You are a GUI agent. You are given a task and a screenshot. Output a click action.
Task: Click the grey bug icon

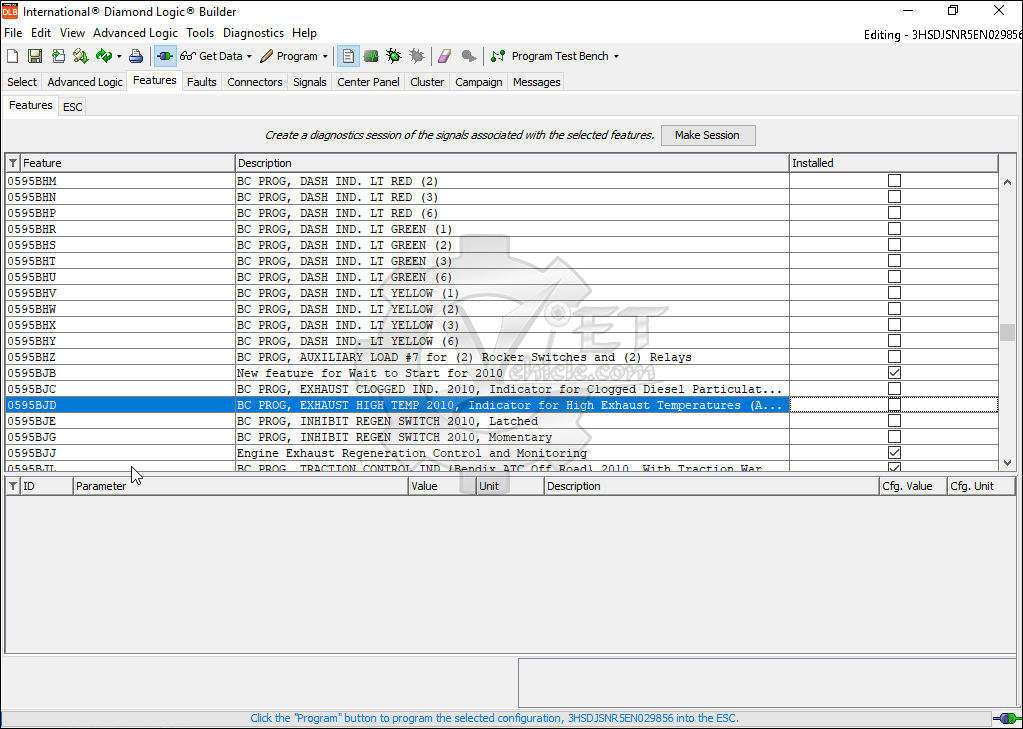(416, 56)
